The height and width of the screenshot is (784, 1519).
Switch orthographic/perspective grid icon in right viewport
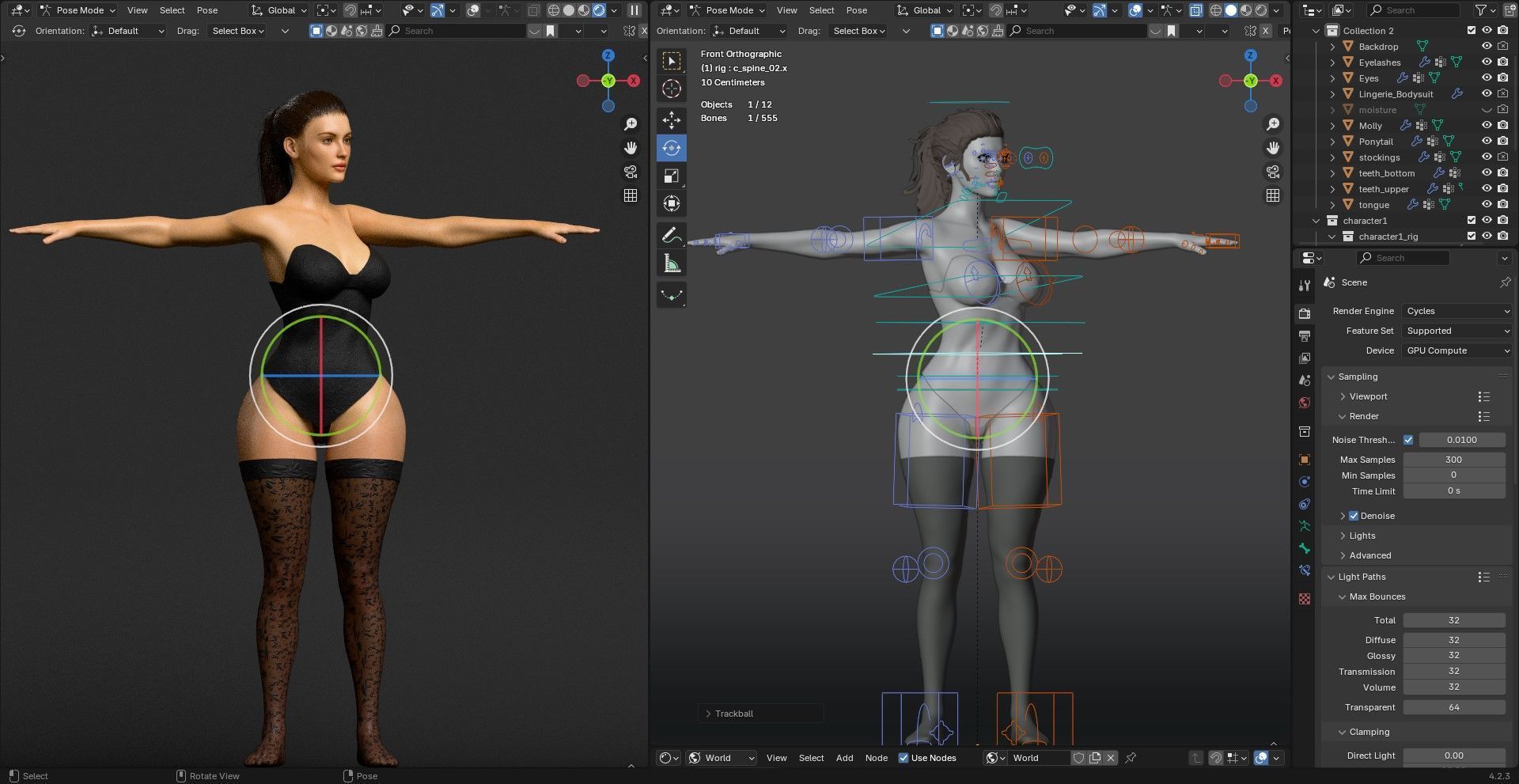click(x=1272, y=195)
